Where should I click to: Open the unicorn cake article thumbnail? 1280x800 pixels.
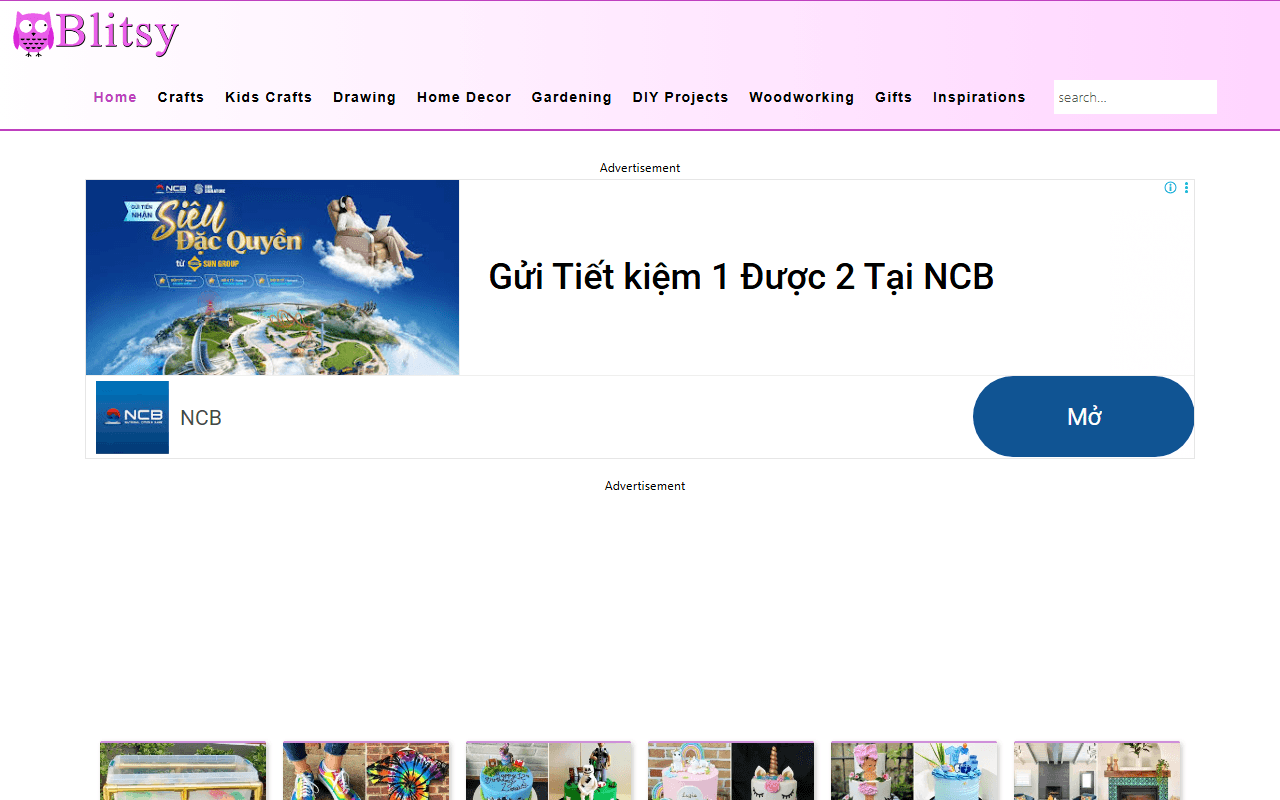click(x=731, y=771)
